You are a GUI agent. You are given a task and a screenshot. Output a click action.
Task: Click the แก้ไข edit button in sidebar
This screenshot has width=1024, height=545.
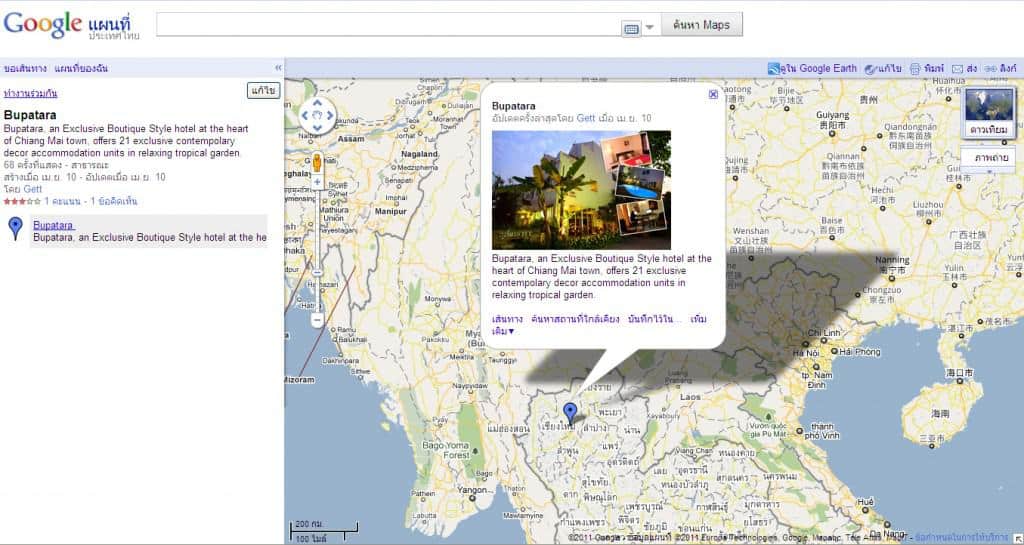[x=263, y=90]
